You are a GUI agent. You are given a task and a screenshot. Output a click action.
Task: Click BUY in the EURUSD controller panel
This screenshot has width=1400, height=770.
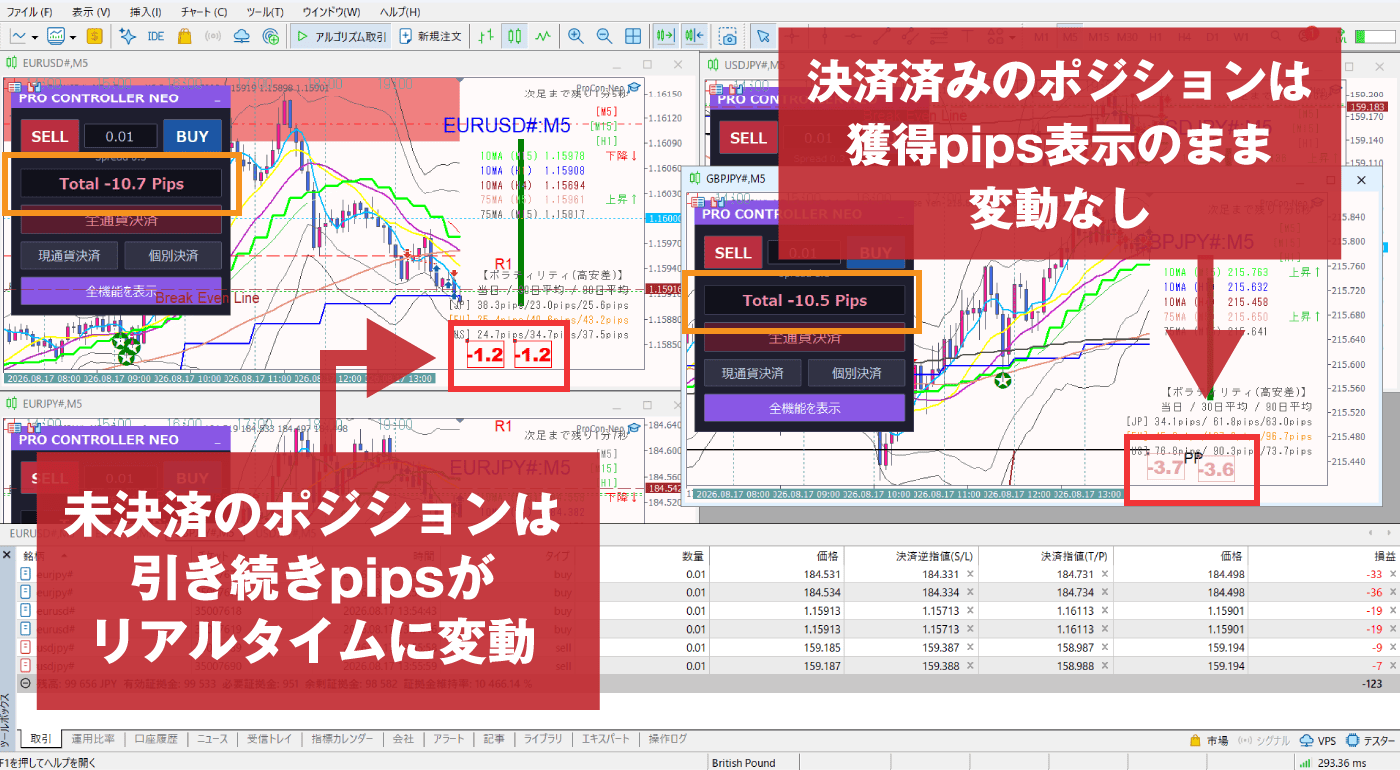coord(193,137)
